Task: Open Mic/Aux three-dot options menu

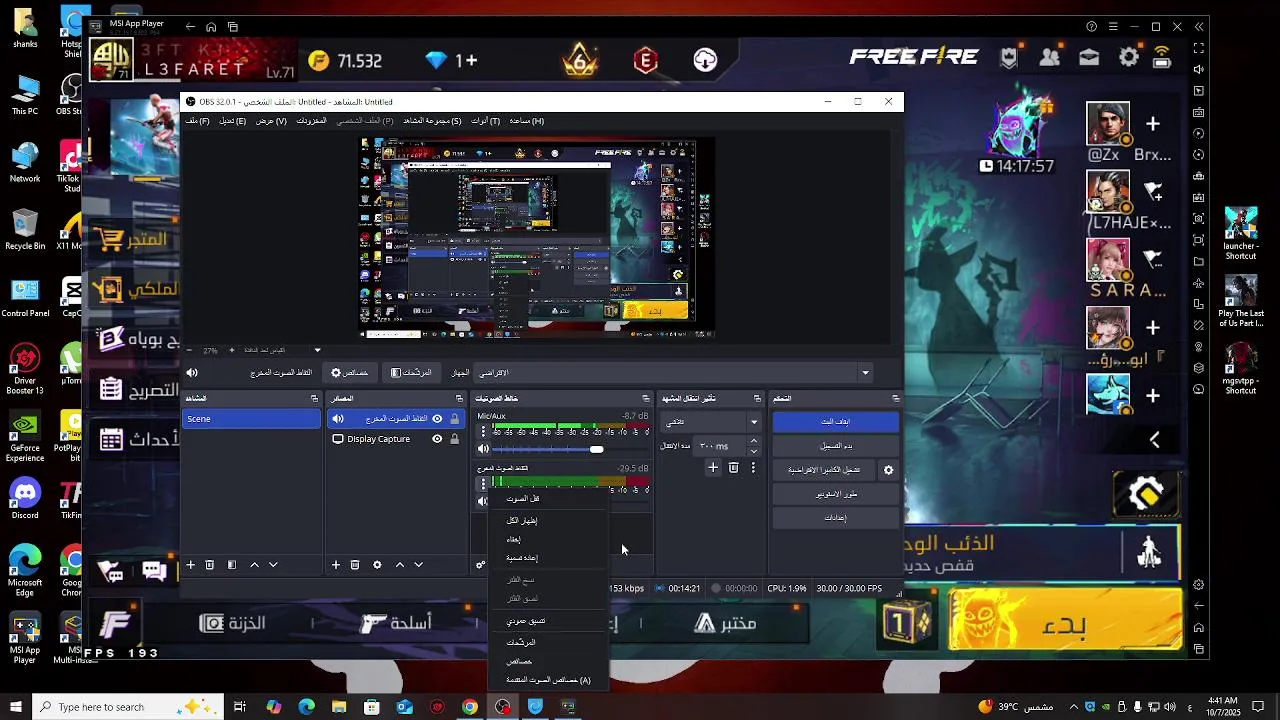Action: 484,432
